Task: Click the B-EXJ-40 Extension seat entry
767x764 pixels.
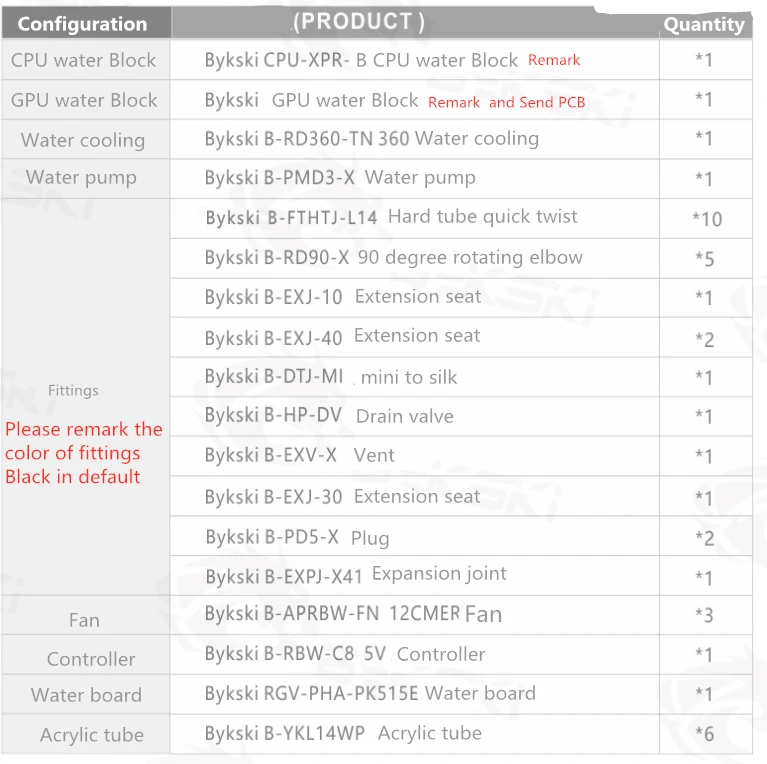Action: [342, 337]
